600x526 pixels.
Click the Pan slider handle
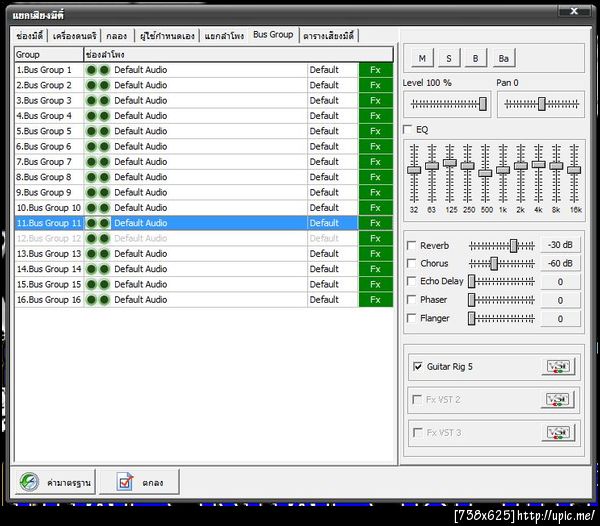[541, 104]
